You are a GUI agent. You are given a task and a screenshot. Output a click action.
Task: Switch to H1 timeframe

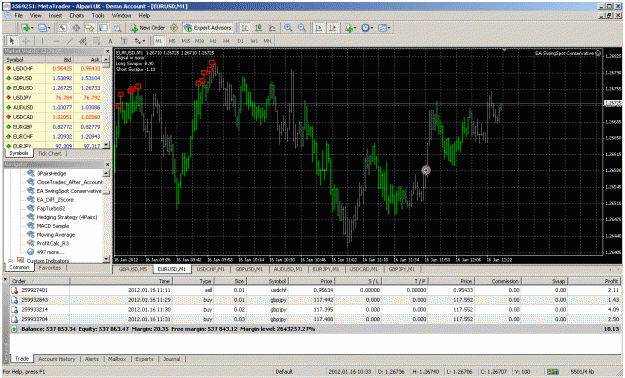pos(213,41)
